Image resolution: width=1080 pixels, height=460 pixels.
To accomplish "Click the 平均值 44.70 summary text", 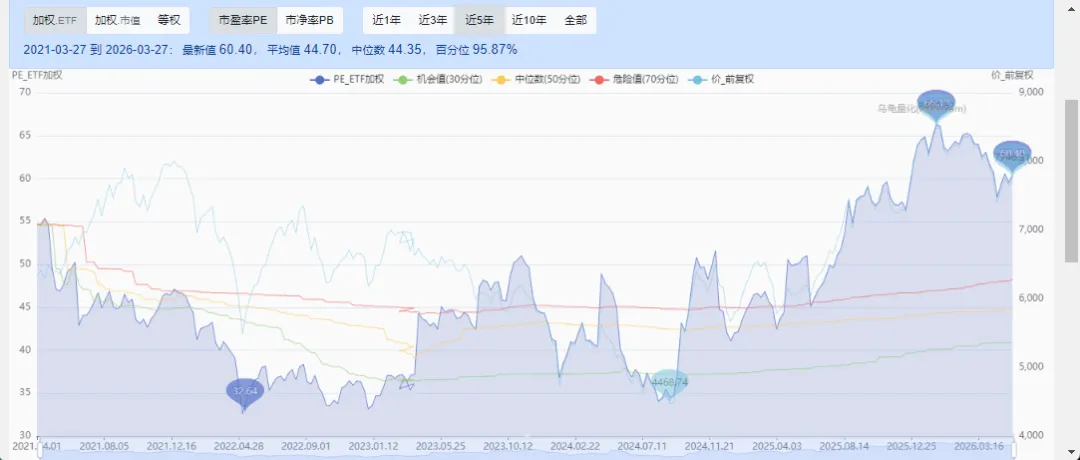I will click(x=303, y=50).
